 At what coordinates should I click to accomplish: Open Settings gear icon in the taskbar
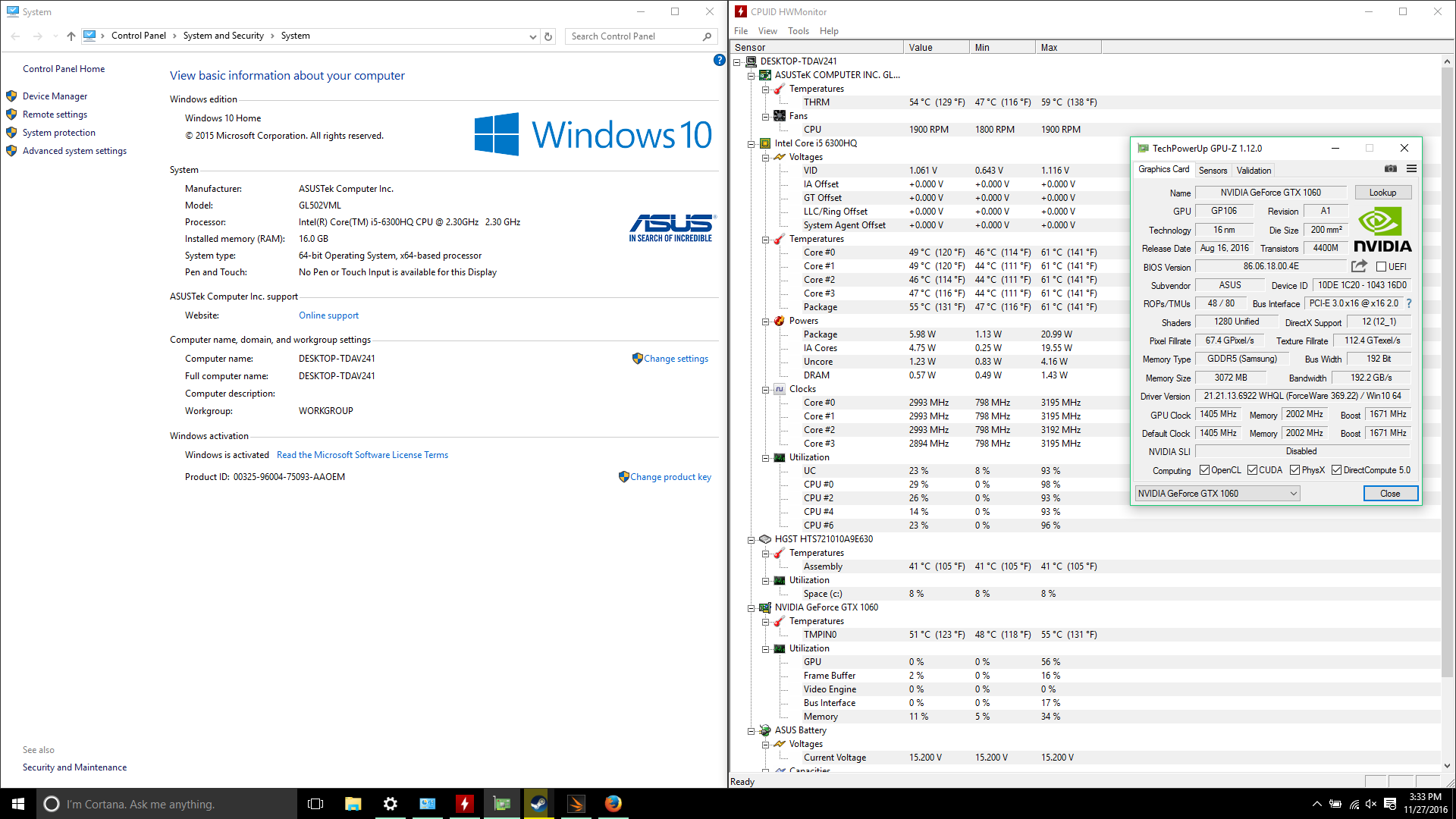click(x=390, y=804)
